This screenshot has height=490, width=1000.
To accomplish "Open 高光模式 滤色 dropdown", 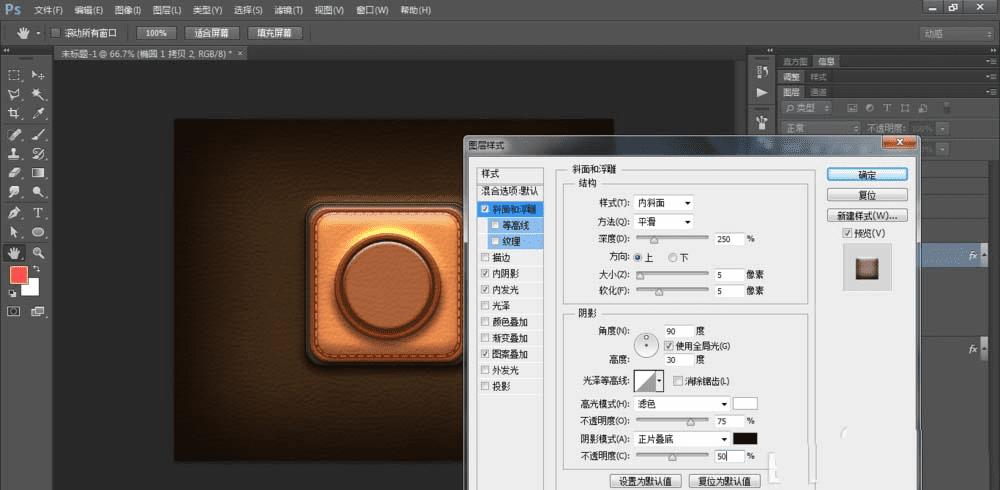I will point(682,404).
